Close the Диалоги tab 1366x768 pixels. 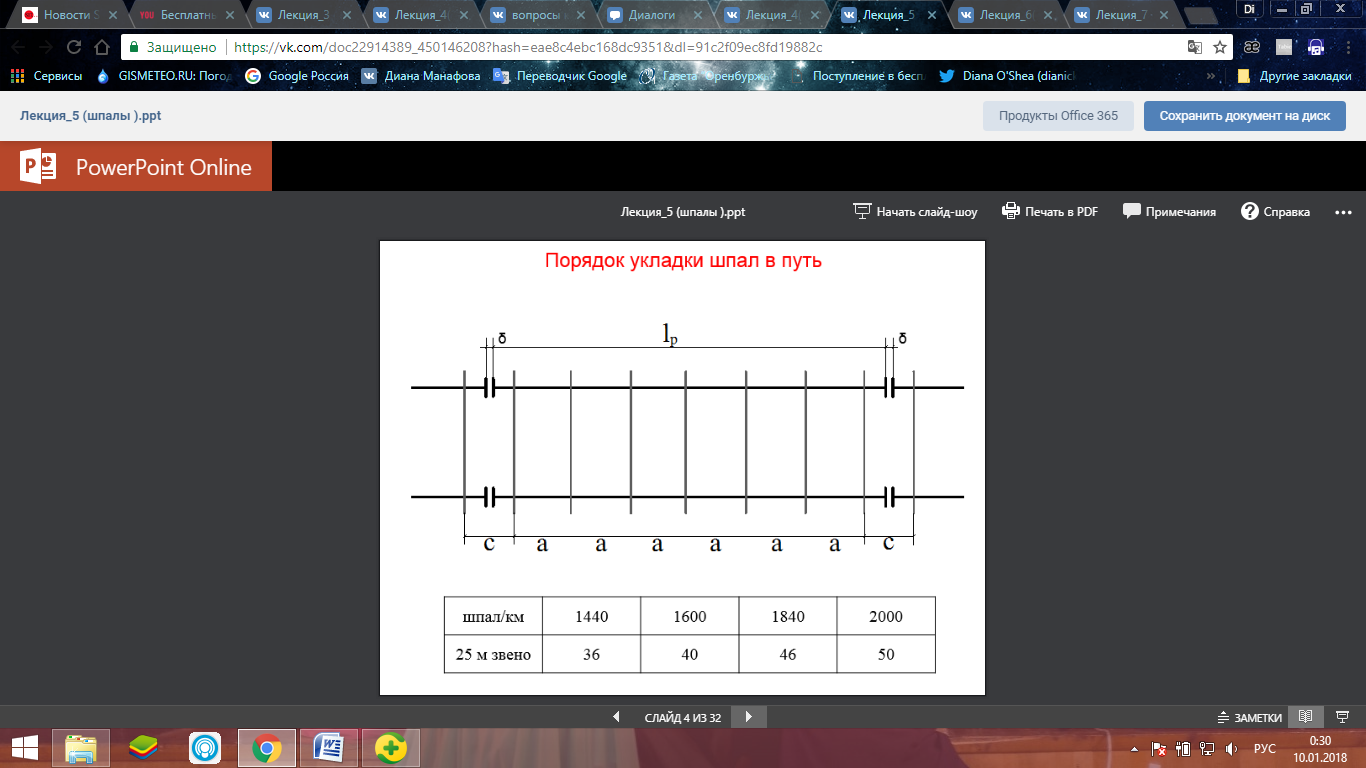pos(699,15)
